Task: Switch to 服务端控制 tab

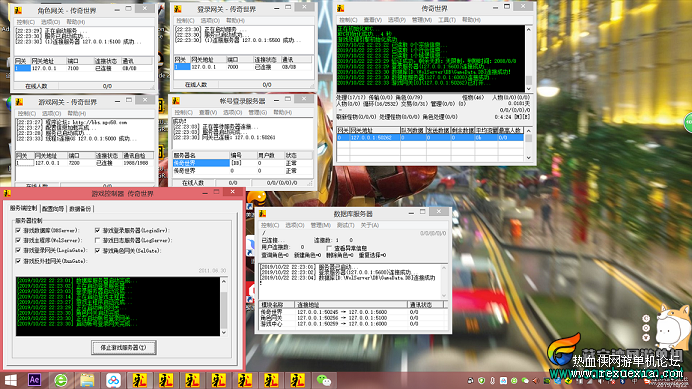Action: (x=23, y=208)
